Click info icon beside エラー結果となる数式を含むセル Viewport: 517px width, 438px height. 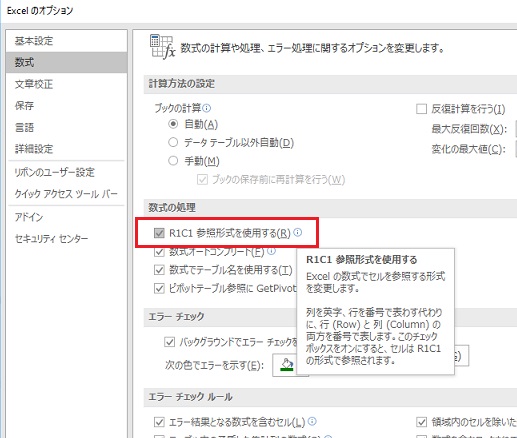pyautogui.click(x=312, y=422)
